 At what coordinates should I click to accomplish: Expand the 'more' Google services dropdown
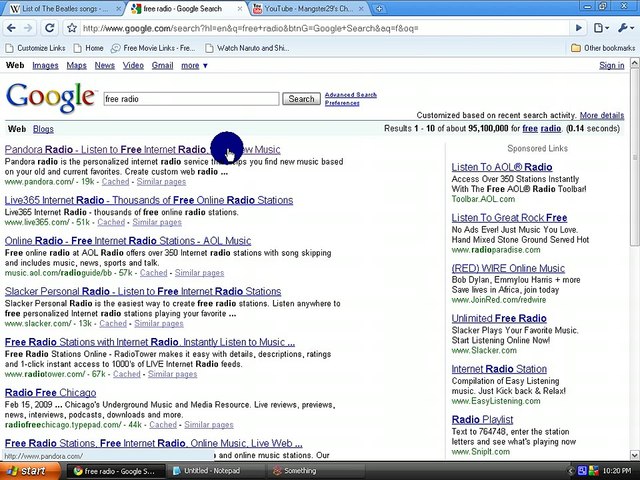click(194, 65)
